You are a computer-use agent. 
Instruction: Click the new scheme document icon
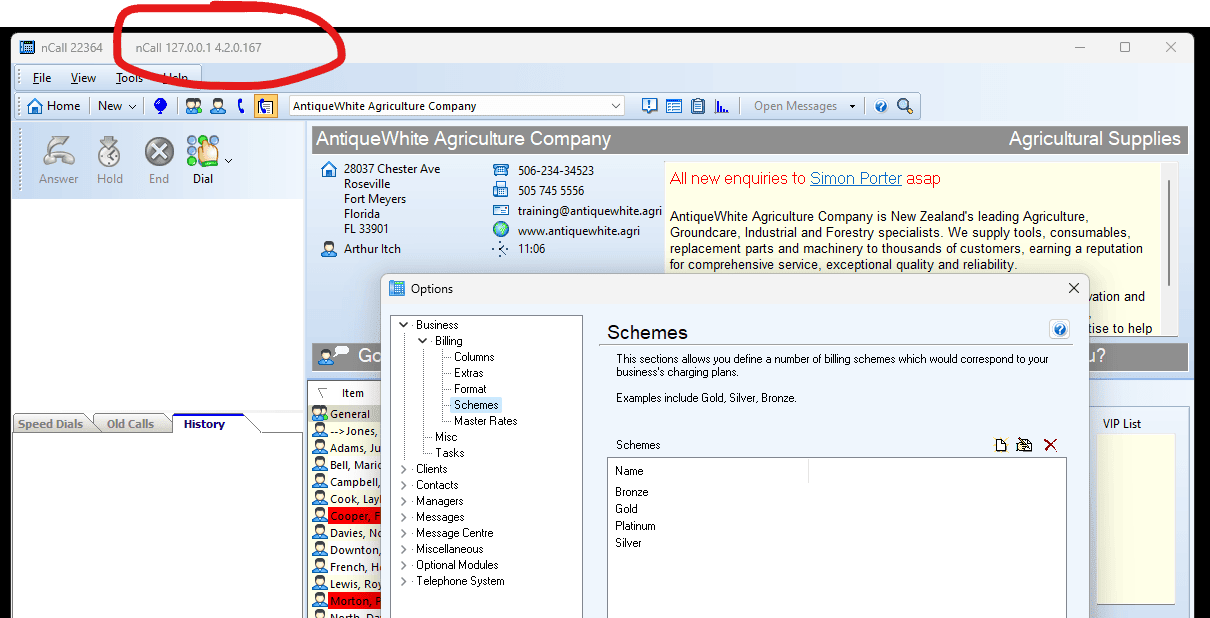1000,445
